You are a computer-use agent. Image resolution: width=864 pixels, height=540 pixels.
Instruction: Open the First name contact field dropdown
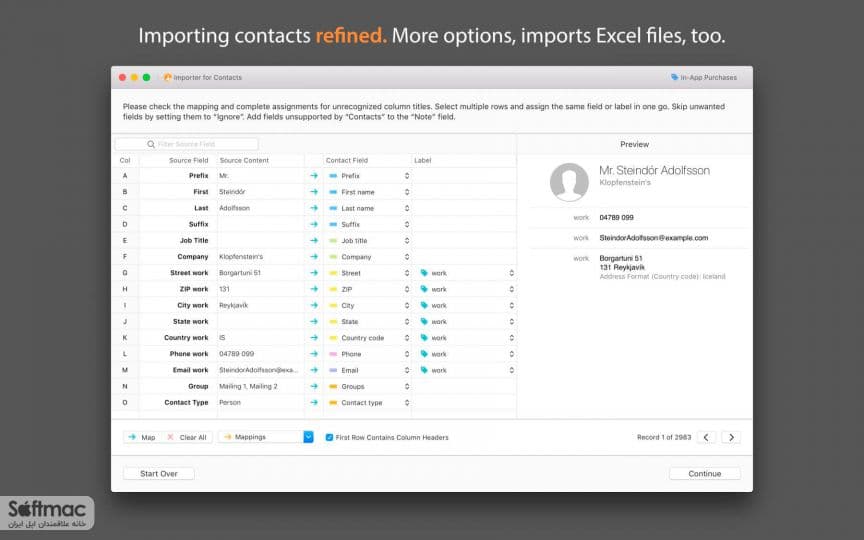pyautogui.click(x=407, y=192)
